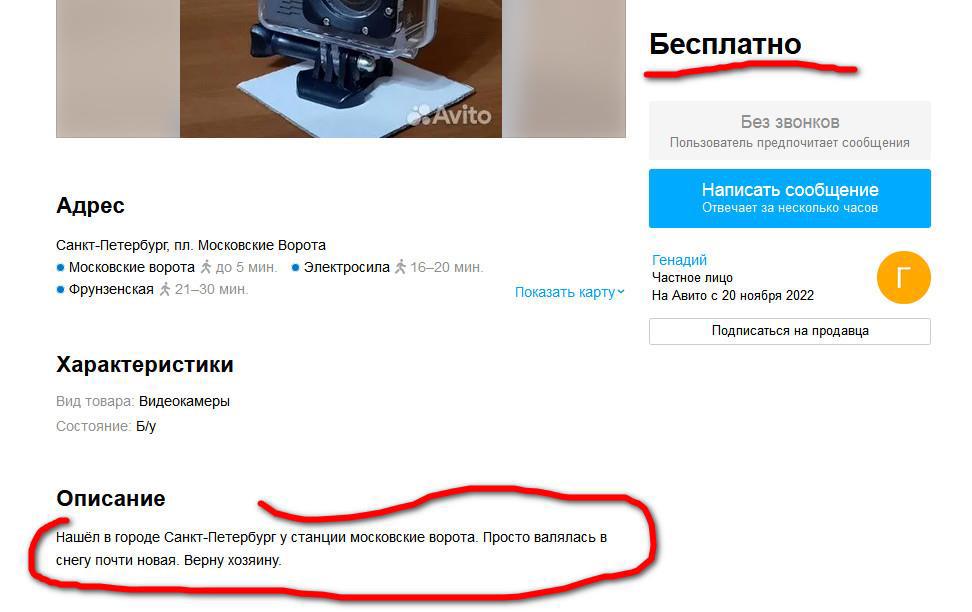Viewport: 972px width, 612px height.
Task: Click the Avito watermark logo on photo
Action: tap(449, 115)
